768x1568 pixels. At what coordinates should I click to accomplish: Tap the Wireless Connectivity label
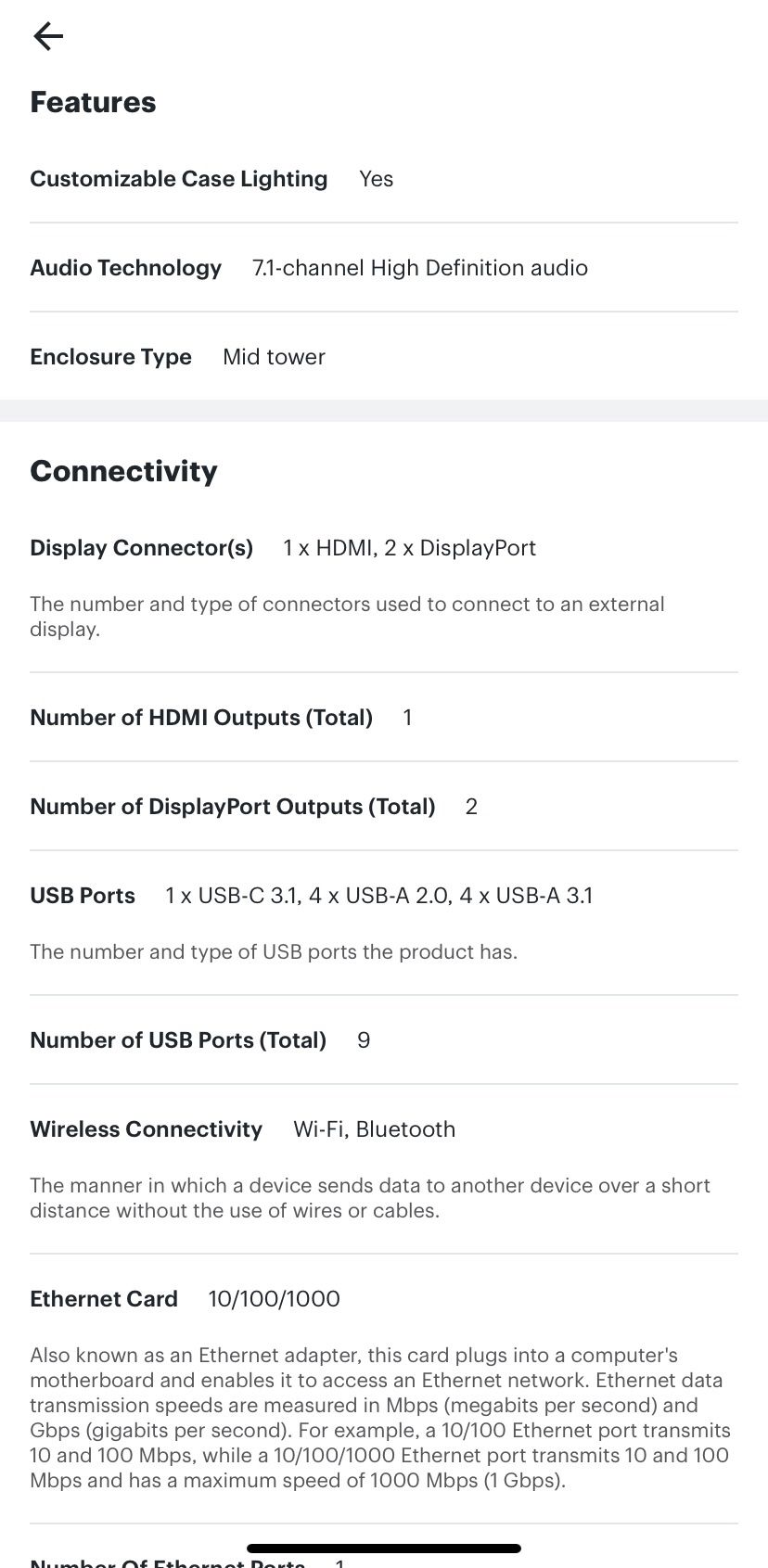click(146, 1129)
